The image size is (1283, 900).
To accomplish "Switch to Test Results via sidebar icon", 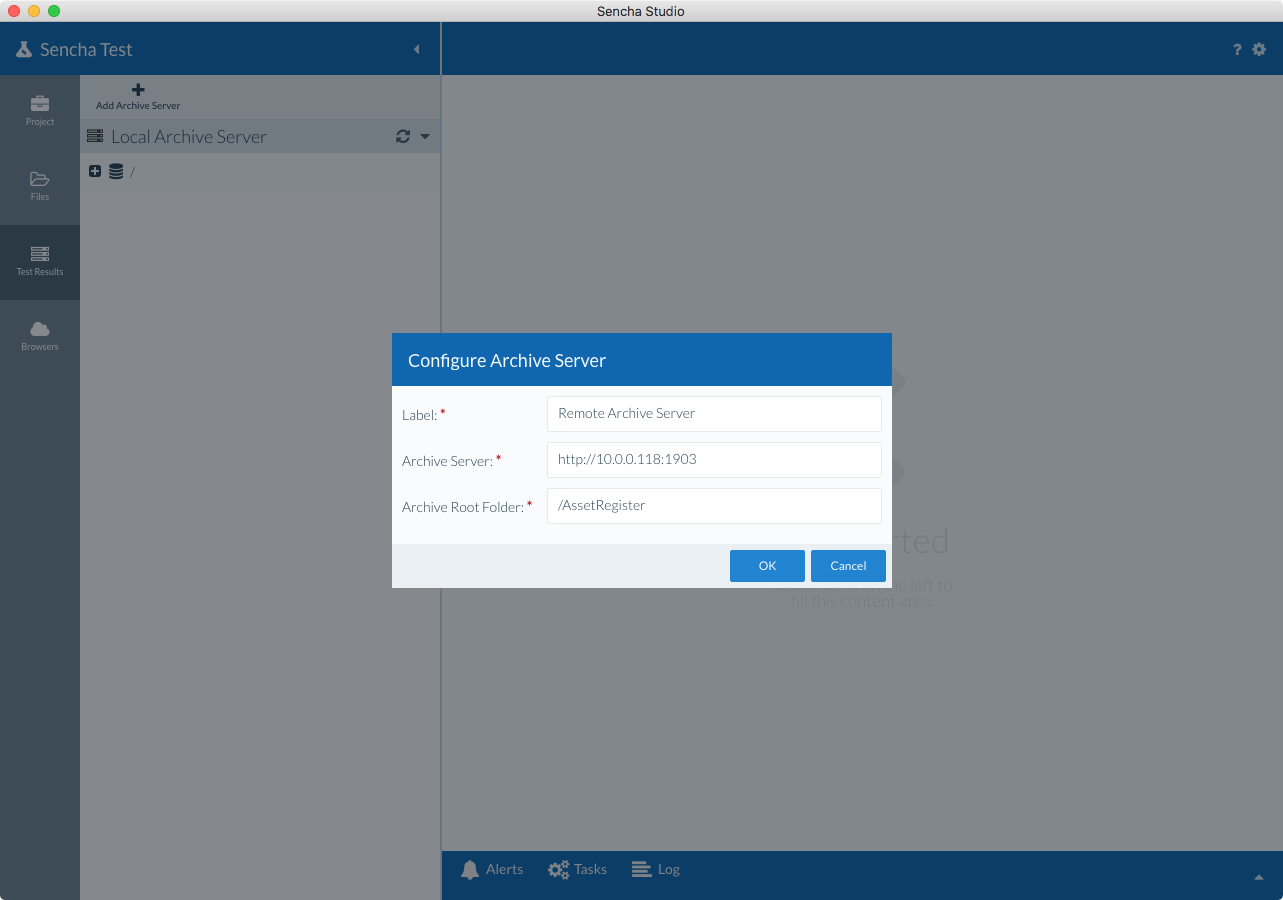I will click(x=39, y=260).
